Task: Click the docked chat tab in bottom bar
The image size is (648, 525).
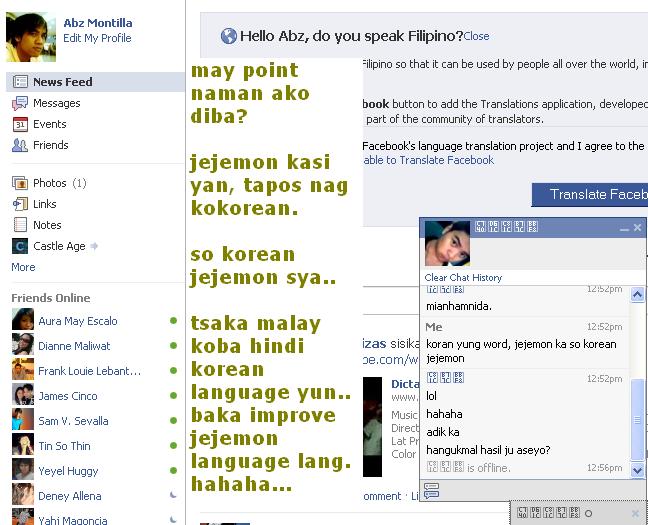Action: coord(579,513)
